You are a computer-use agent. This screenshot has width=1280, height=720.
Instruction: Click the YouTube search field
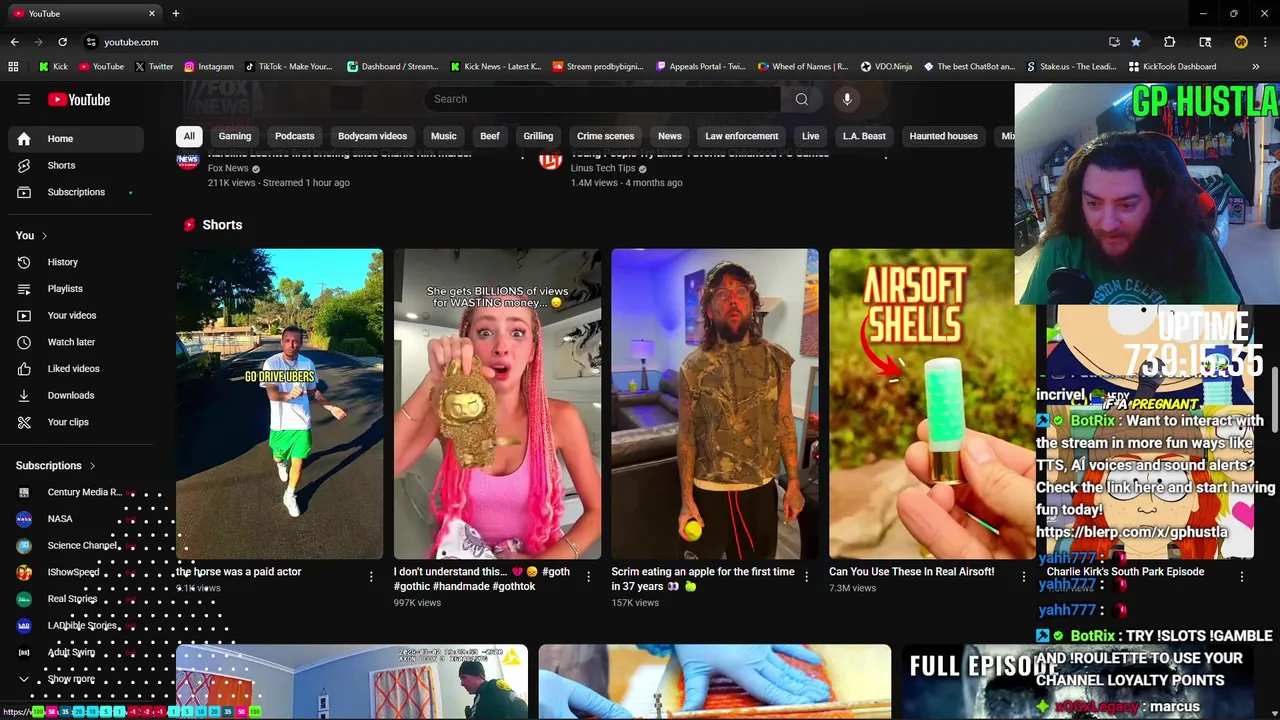pyautogui.click(x=603, y=99)
